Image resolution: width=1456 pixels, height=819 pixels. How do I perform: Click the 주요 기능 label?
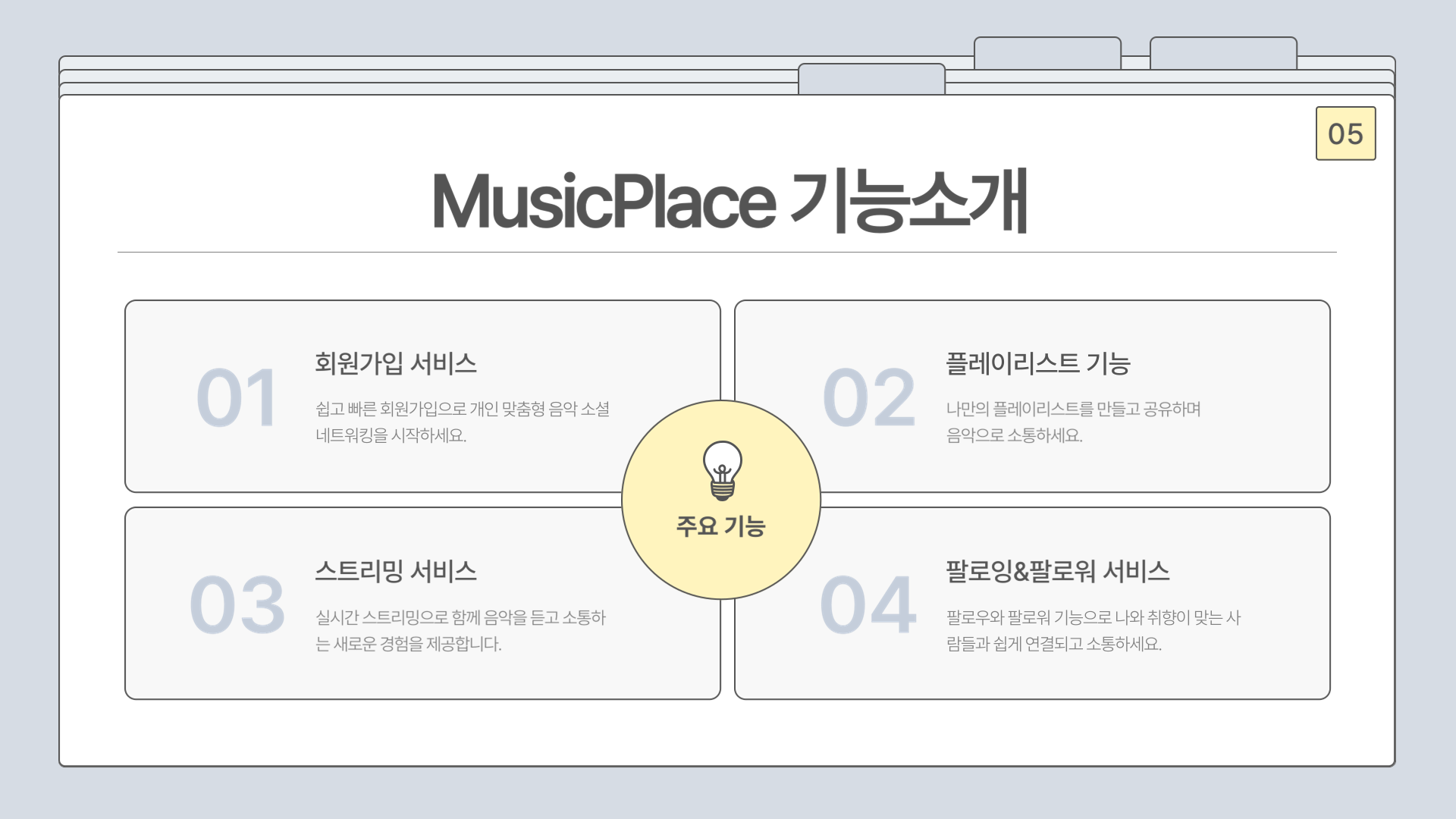tap(721, 526)
